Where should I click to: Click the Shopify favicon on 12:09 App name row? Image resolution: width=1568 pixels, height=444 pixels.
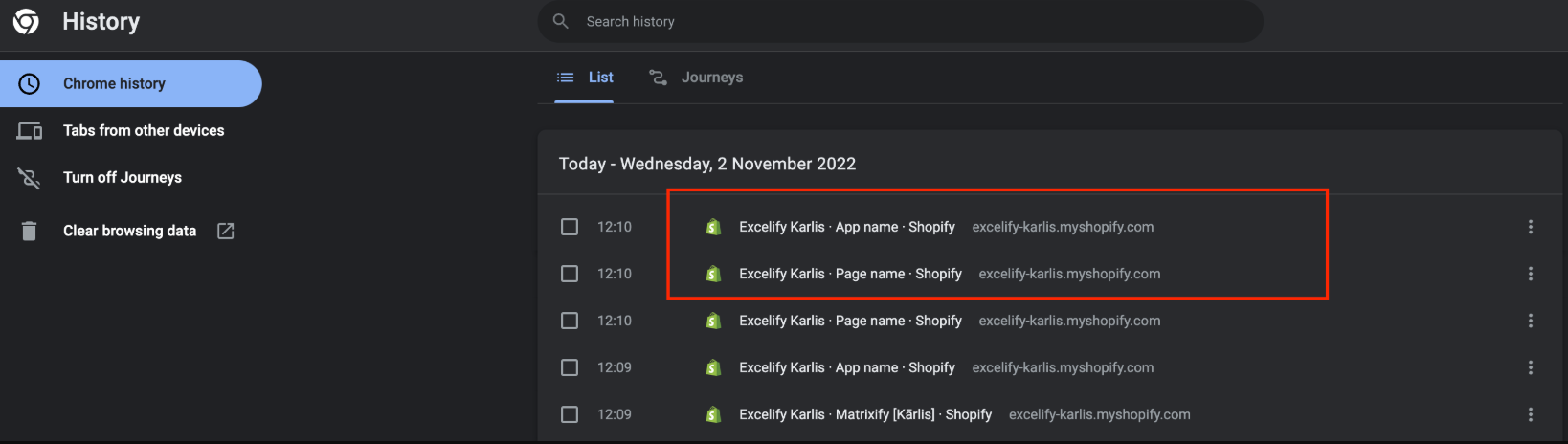(x=713, y=367)
